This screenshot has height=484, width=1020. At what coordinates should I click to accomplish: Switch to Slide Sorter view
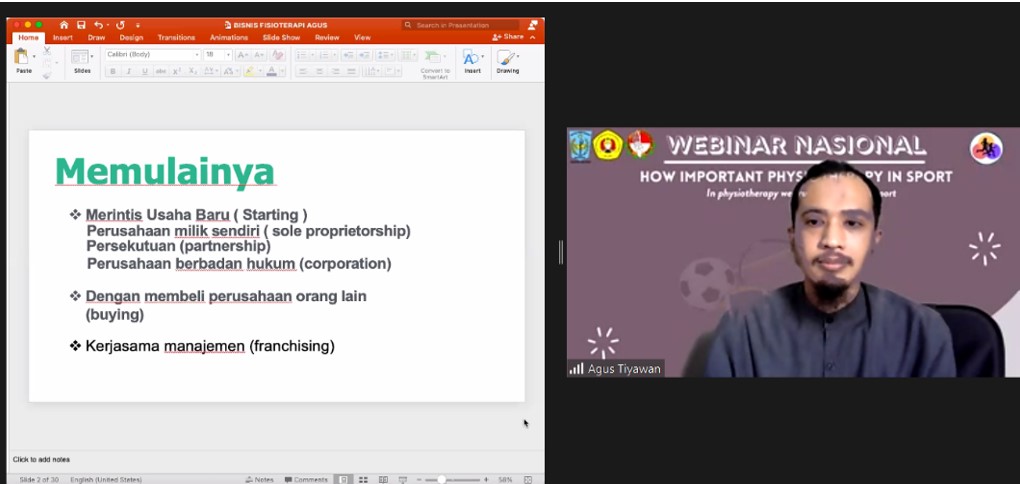pyautogui.click(x=364, y=479)
